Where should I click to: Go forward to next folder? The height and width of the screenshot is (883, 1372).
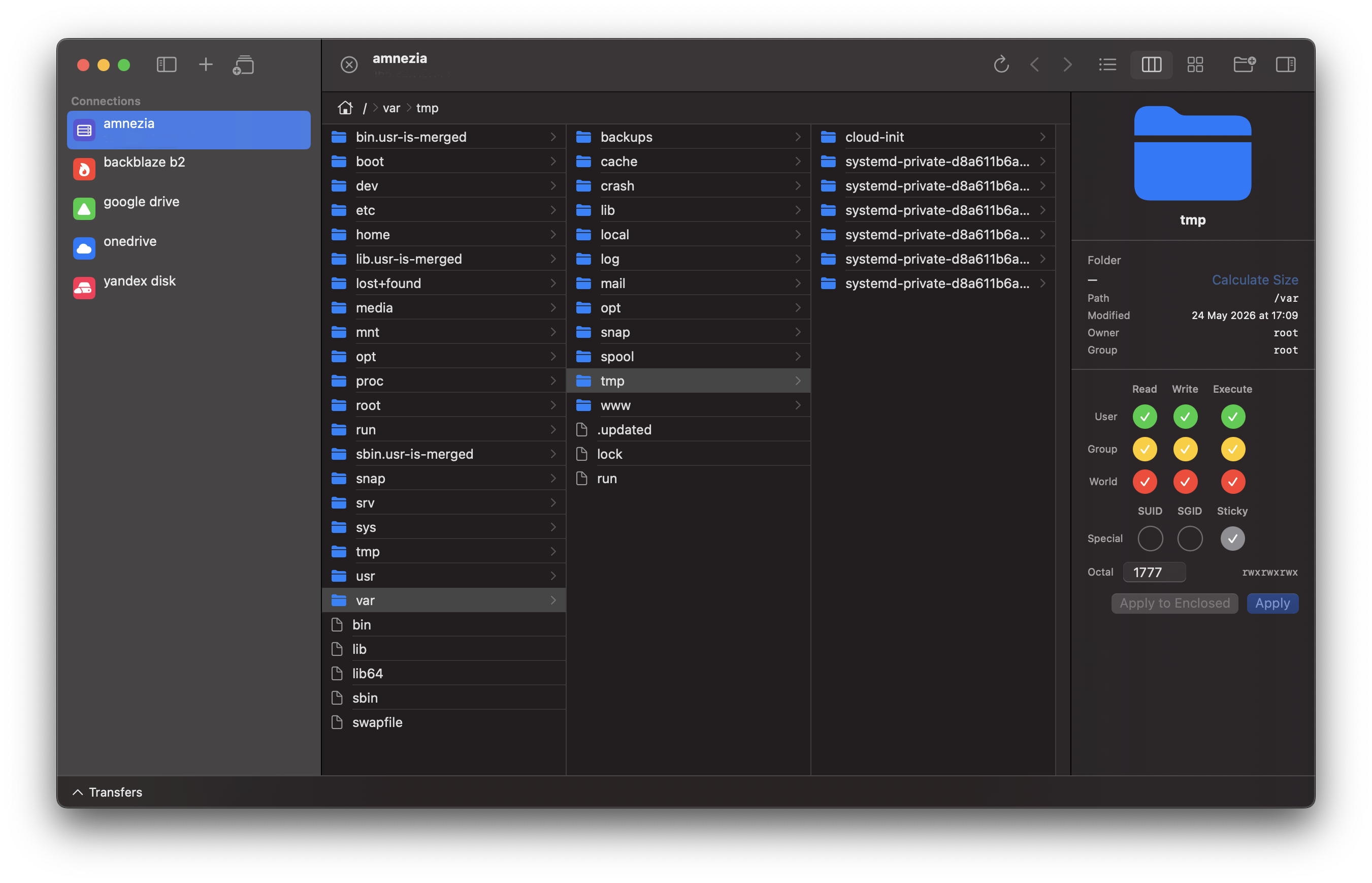[x=1067, y=64]
